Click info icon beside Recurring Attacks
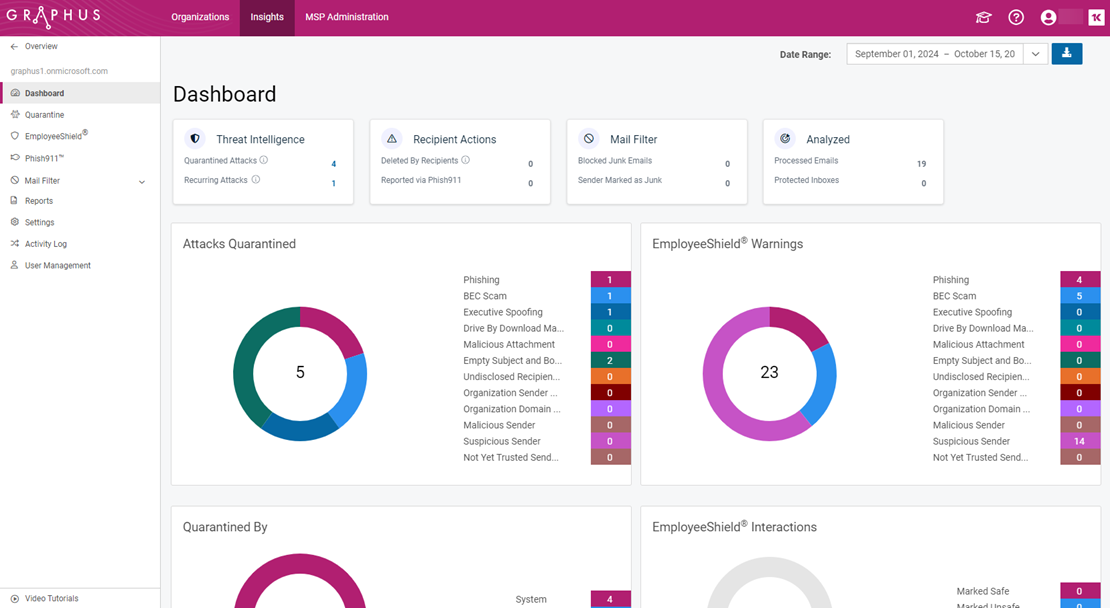Image resolution: width=1110 pixels, height=608 pixels. coord(256,180)
